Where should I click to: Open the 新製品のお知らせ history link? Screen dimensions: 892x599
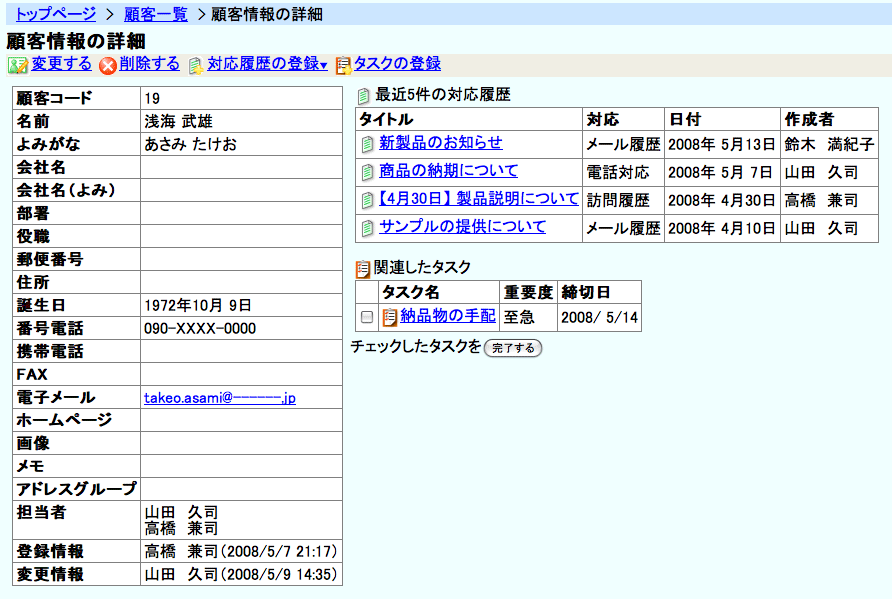pos(440,143)
